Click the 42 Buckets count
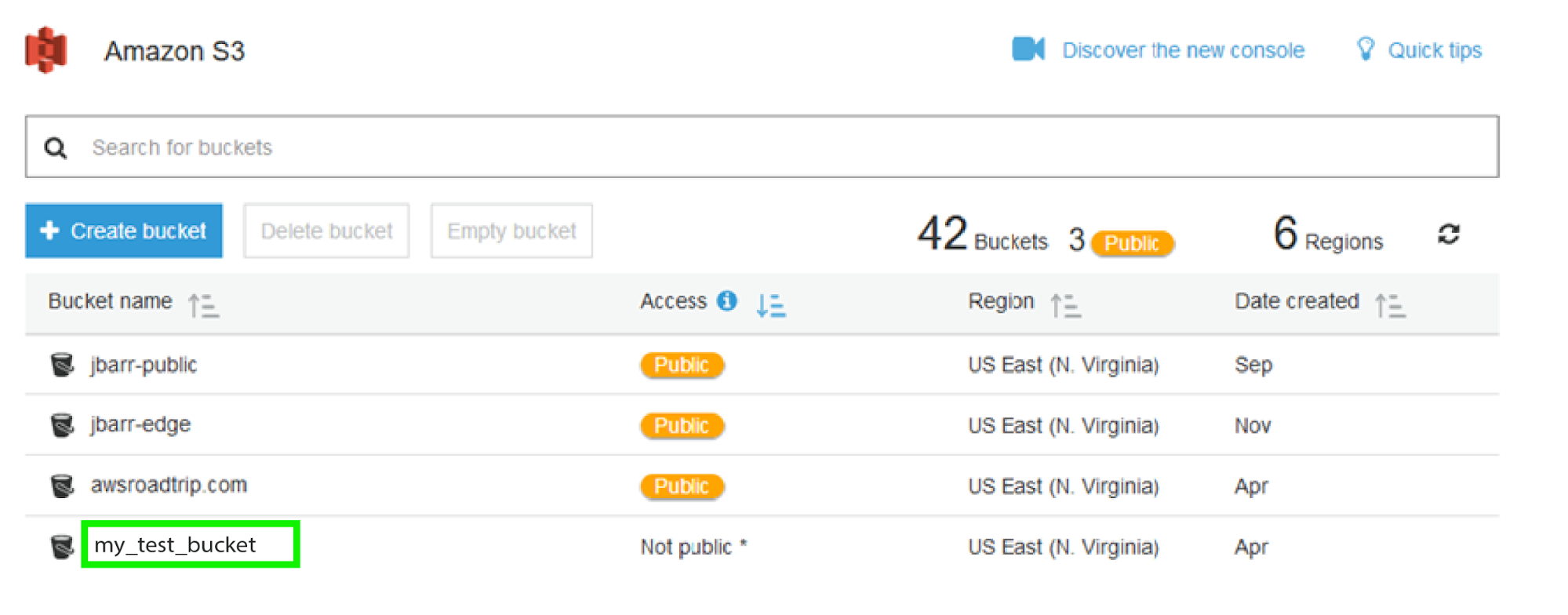 click(983, 235)
